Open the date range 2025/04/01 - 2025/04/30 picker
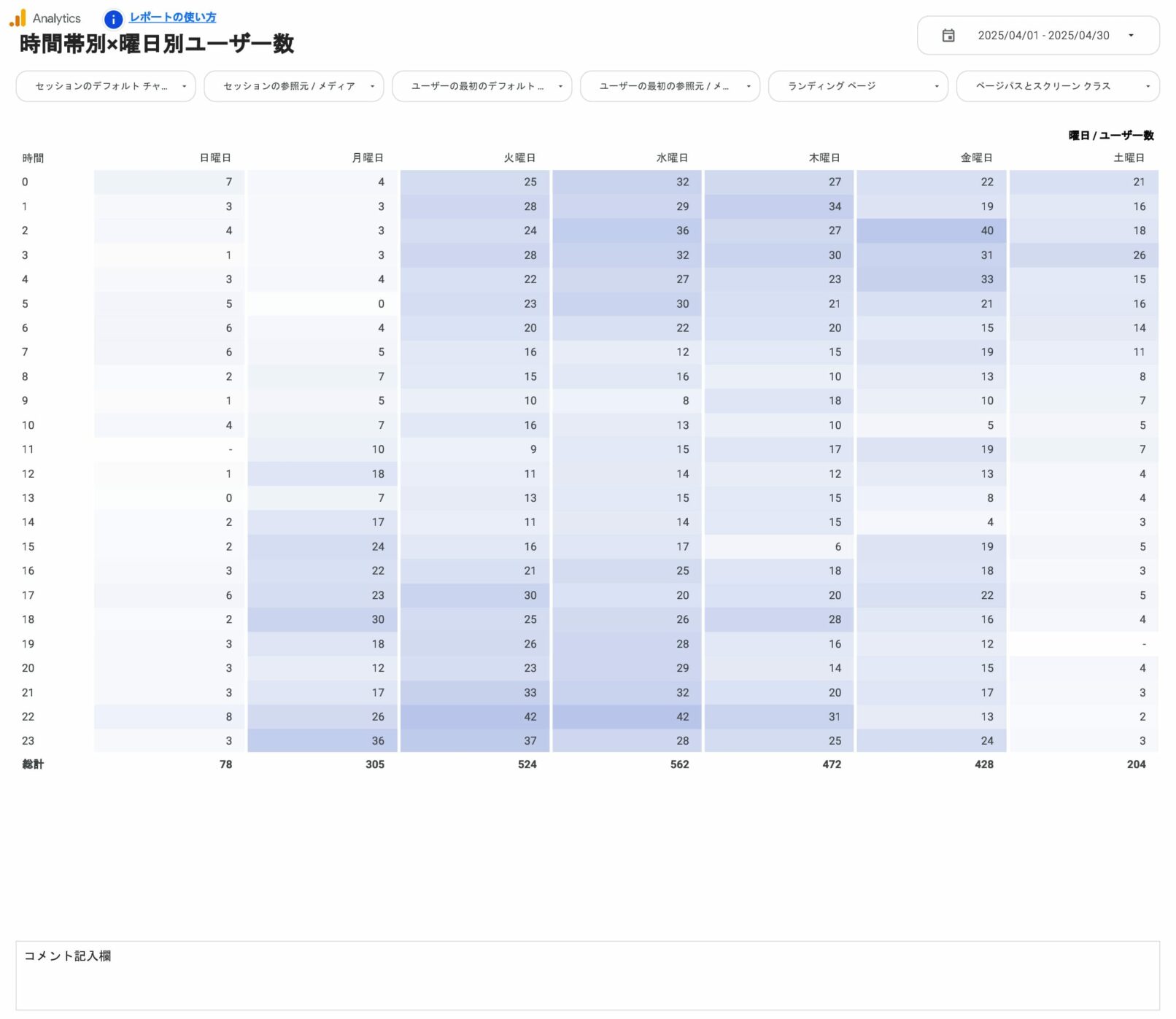1176x1019 pixels. click(x=1042, y=36)
